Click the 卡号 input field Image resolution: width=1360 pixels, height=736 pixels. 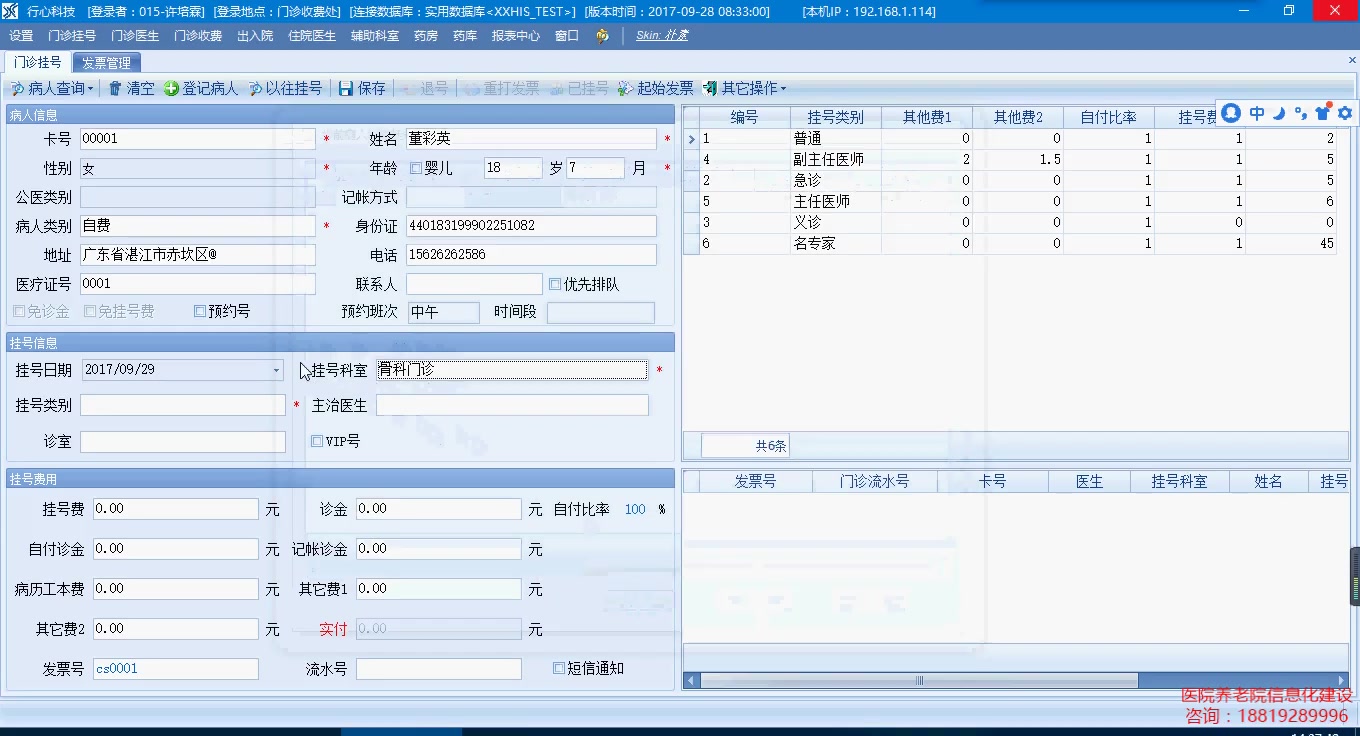(x=198, y=139)
